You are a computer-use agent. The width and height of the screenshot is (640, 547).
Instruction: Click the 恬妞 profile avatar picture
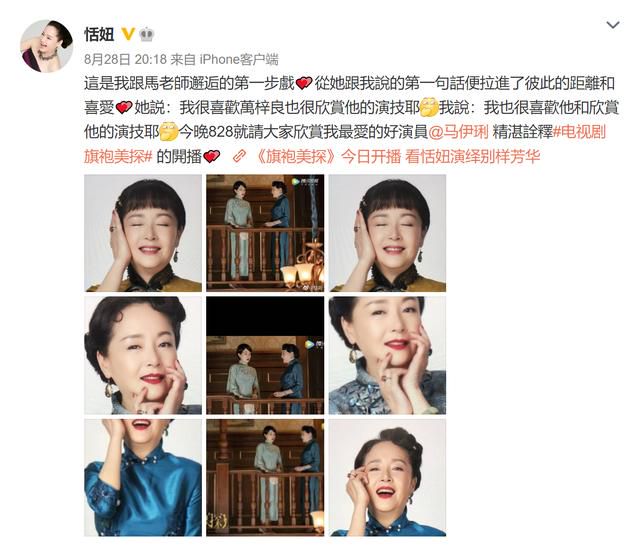47,46
